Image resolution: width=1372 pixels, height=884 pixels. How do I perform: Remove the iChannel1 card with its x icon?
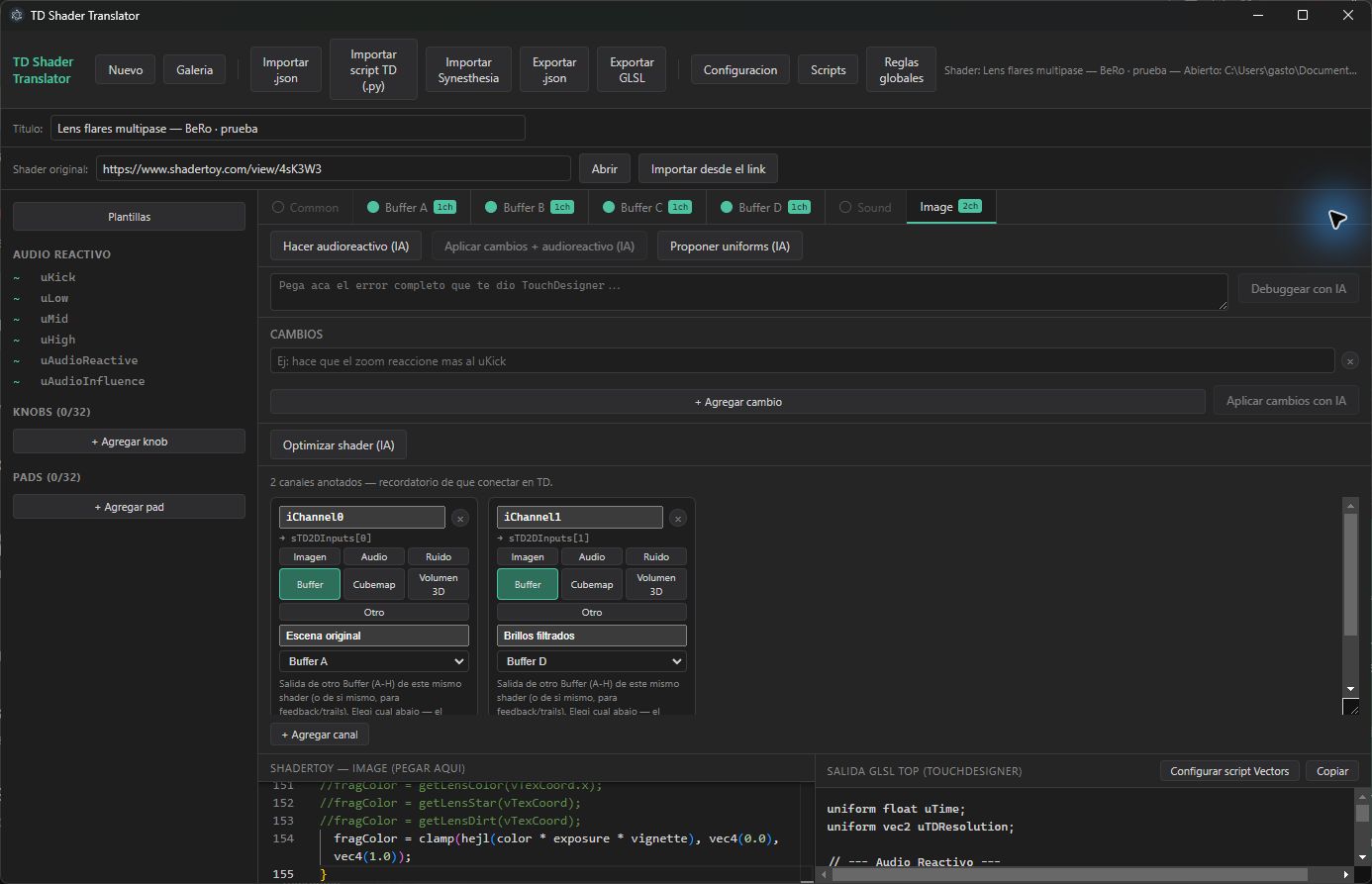coord(678,518)
